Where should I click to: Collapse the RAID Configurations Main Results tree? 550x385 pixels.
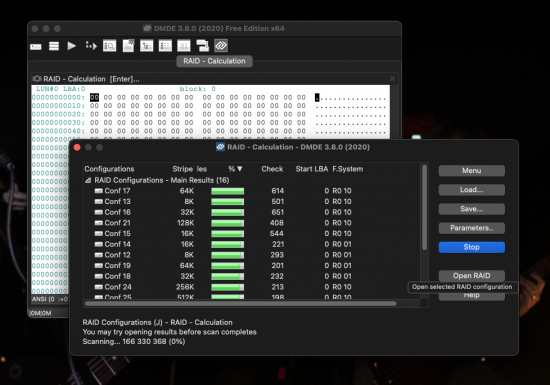[88, 180]
